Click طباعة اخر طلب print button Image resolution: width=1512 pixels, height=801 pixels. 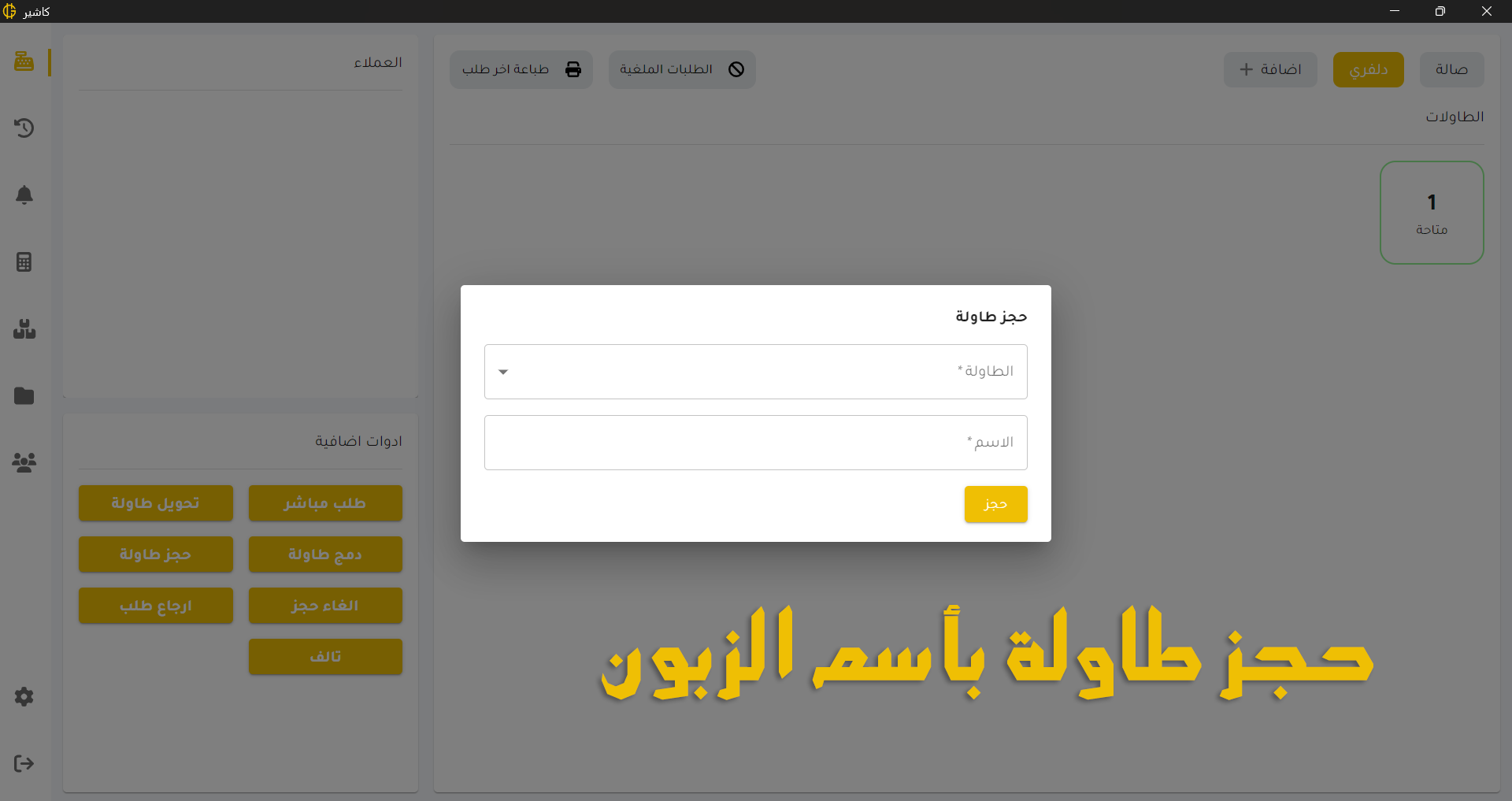521,69
